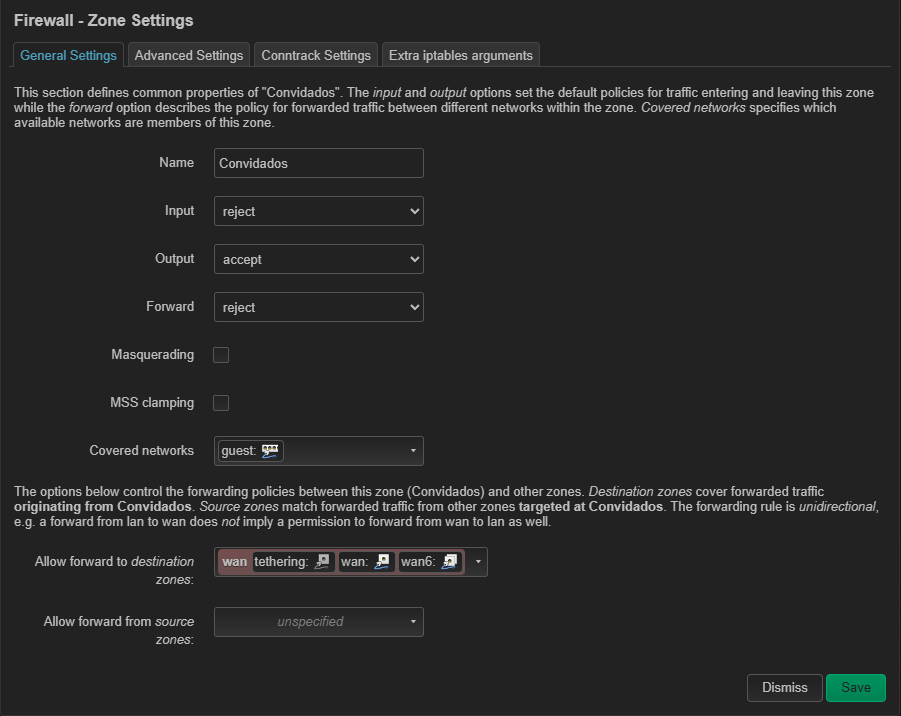Click the green Save button

(855, 688)
